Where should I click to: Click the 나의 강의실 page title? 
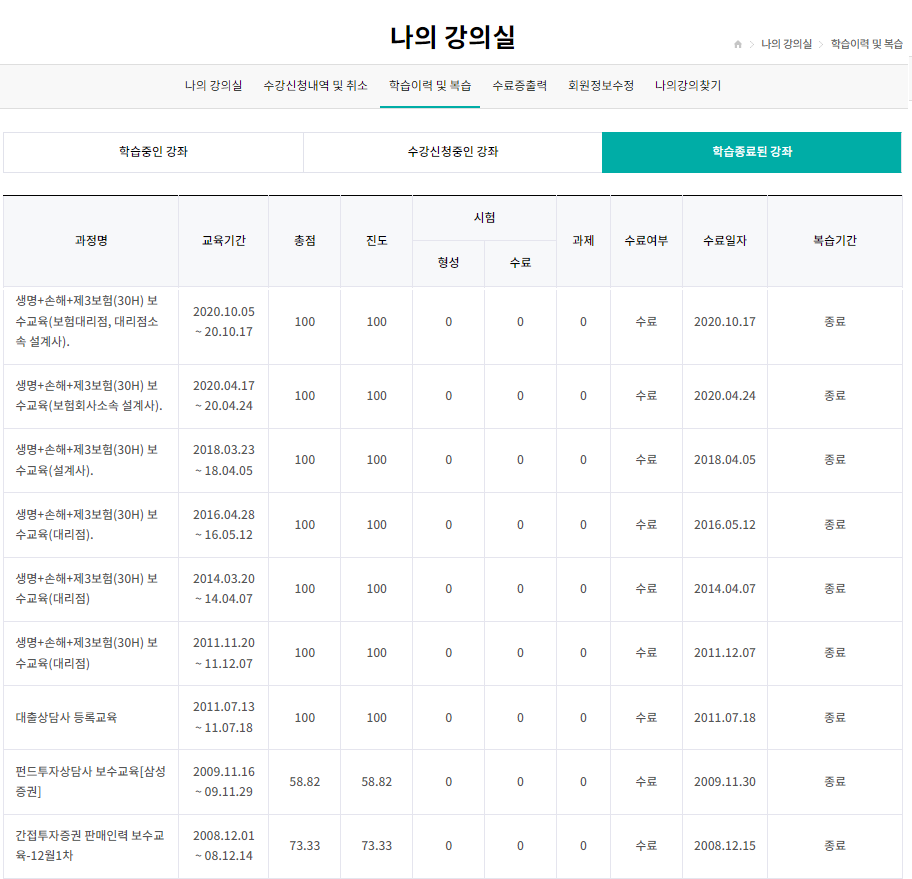click(x=453, y=37)
